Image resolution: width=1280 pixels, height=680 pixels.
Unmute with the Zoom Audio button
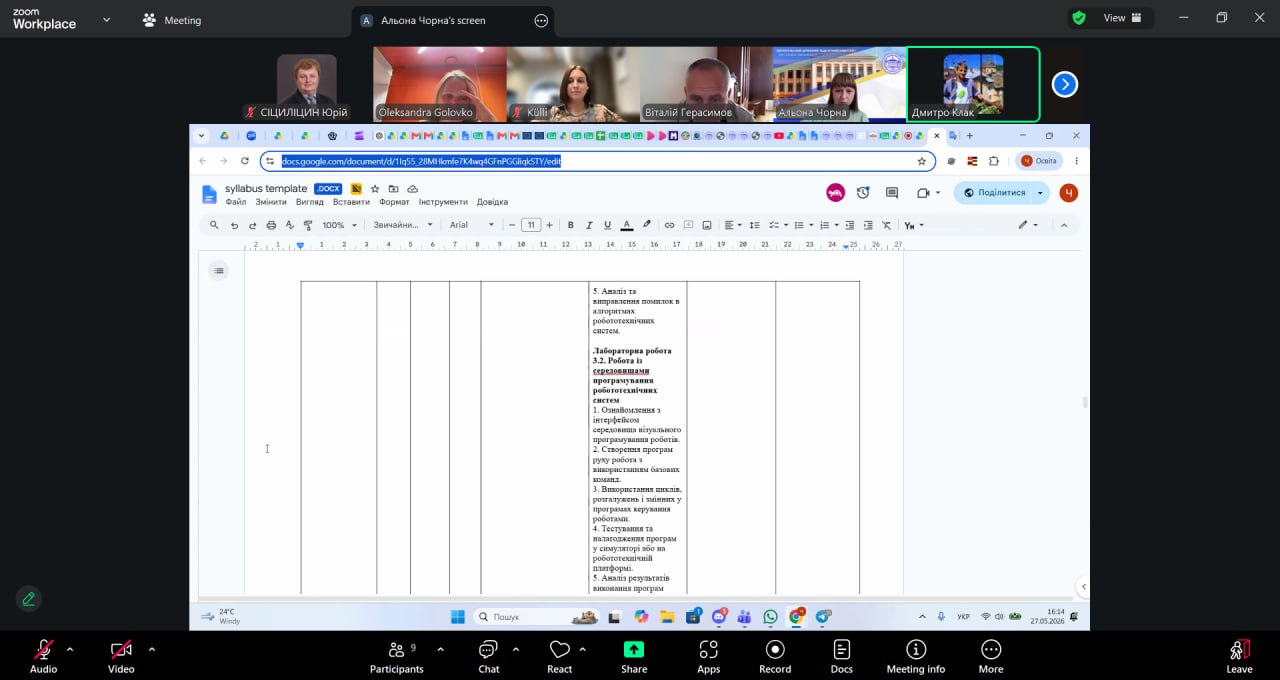click(43, 655)
